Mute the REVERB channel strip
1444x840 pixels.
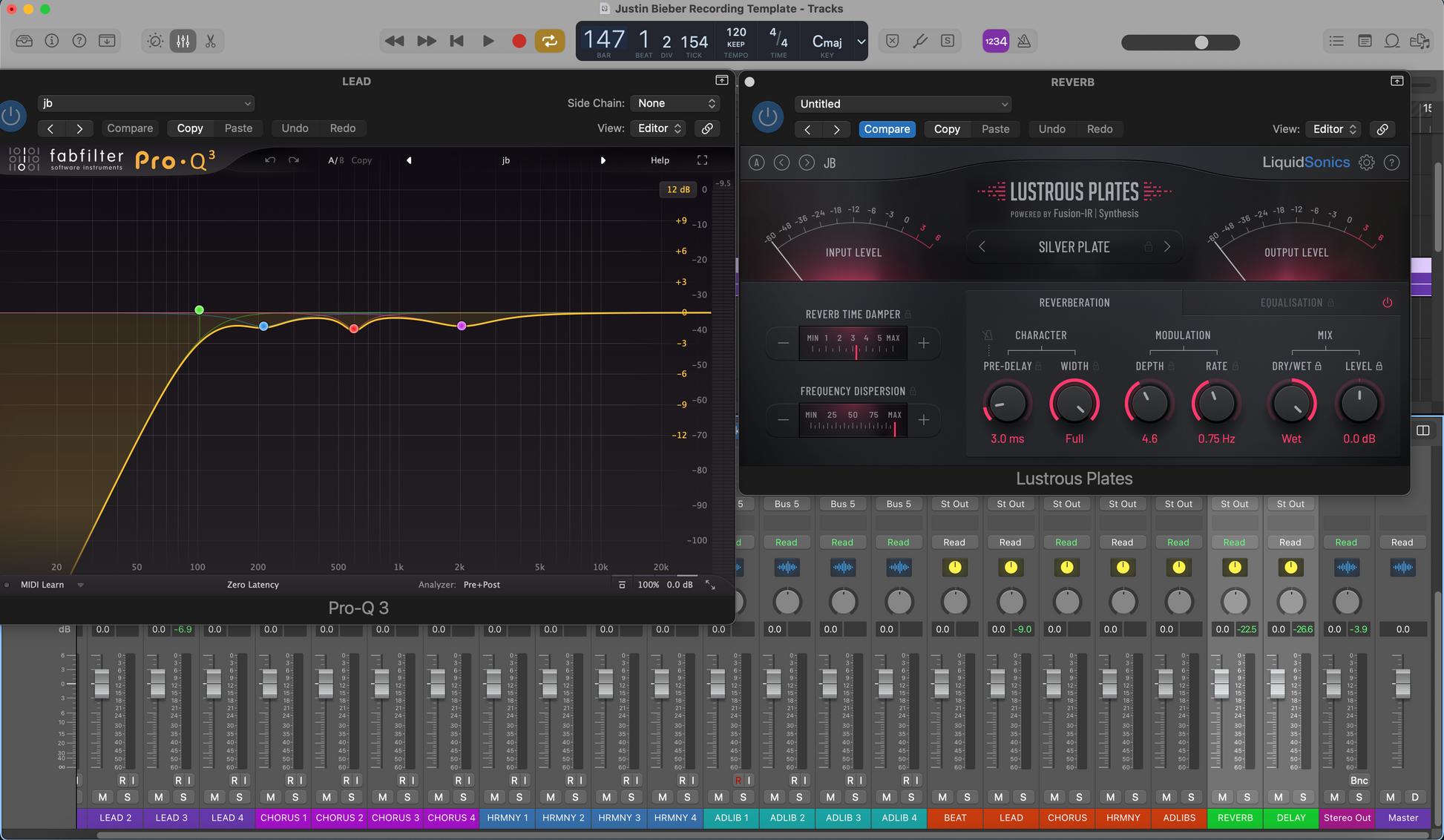click(1222, 797)
